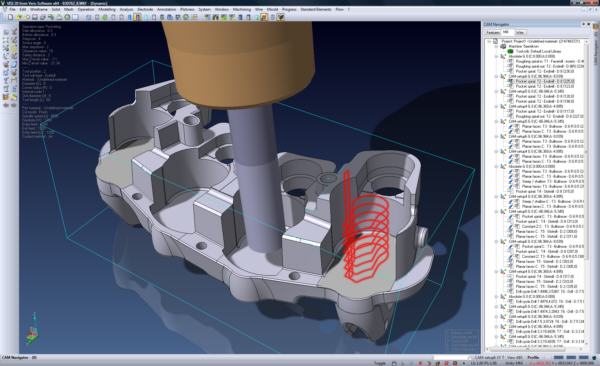Click the highlighted orange-framed icon at toolbar right
The height and width of the screenshot is (366, 600).
[x=264, y=17]
